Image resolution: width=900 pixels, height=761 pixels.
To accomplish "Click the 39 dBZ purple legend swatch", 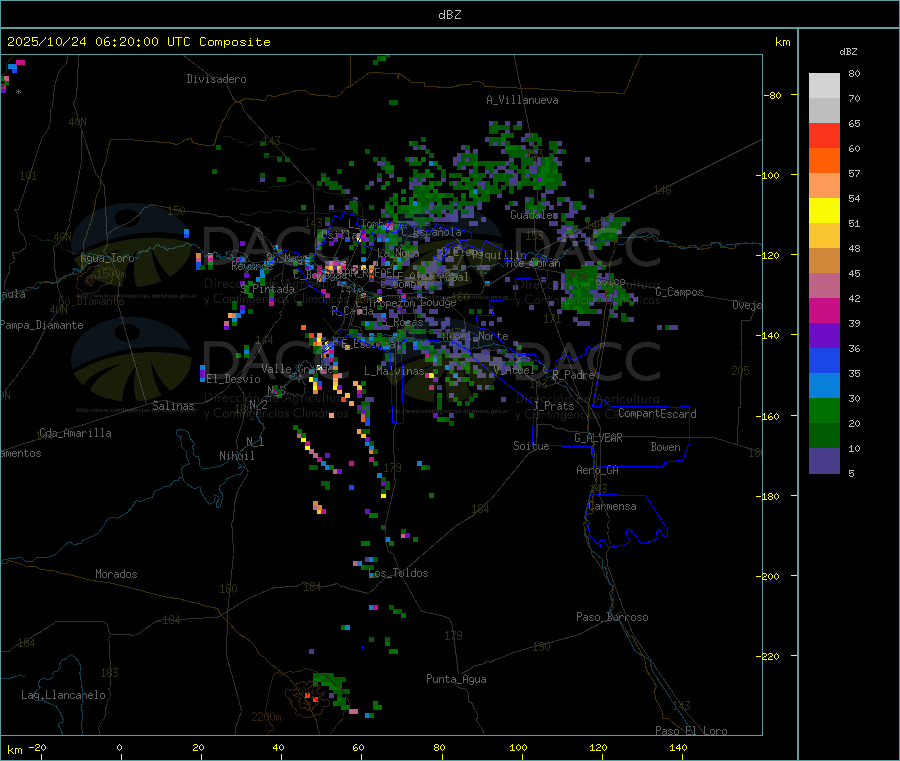I will click(824, 336).
